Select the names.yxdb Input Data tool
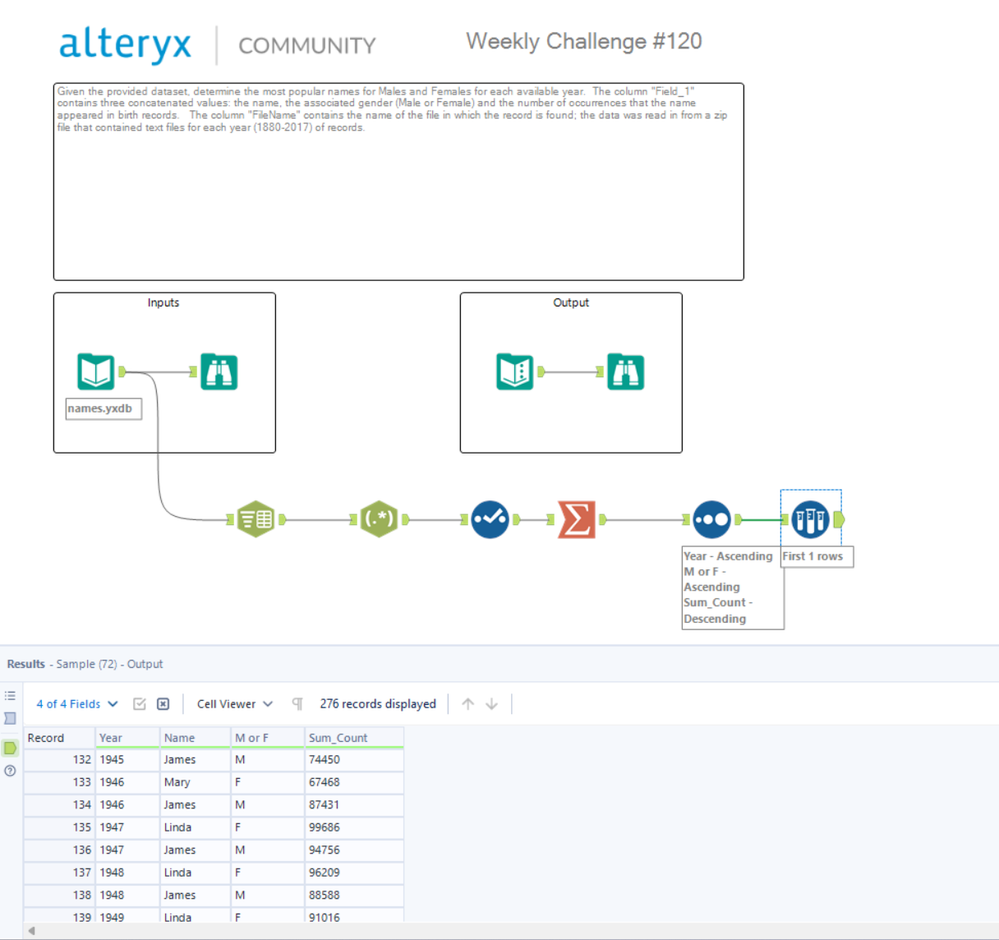Viewport: 999px width, 940px height. [96, 372]
